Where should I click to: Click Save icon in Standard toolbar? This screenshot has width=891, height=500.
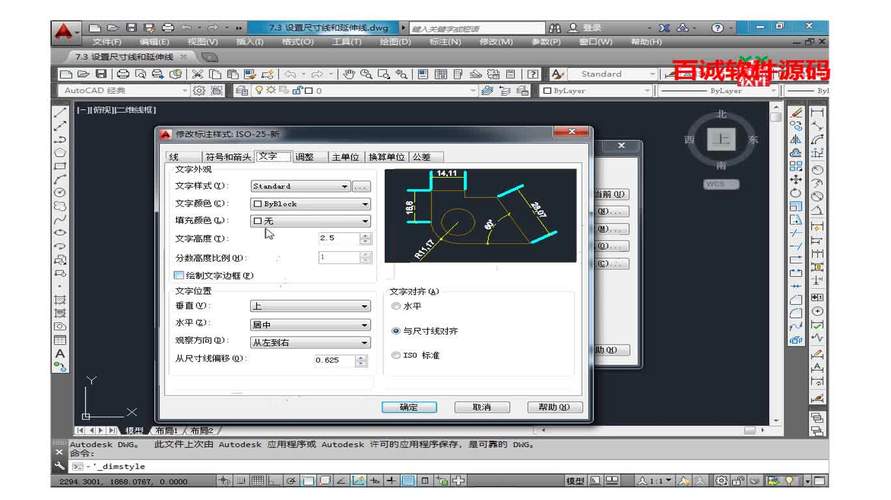click(x=101, y=74)
